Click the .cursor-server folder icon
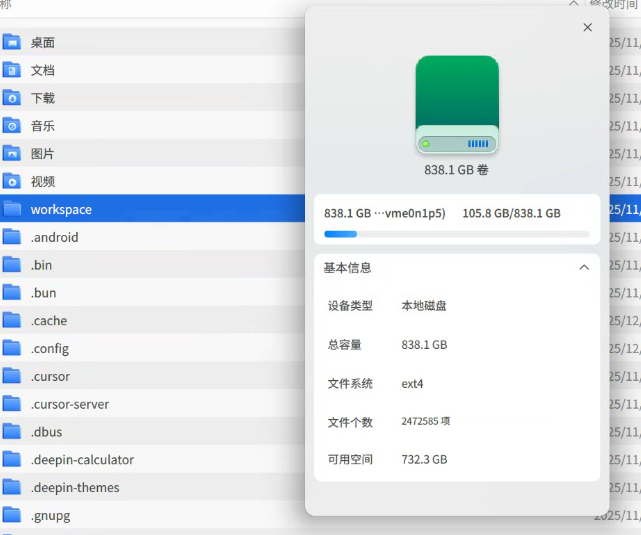 pos(11,403)
